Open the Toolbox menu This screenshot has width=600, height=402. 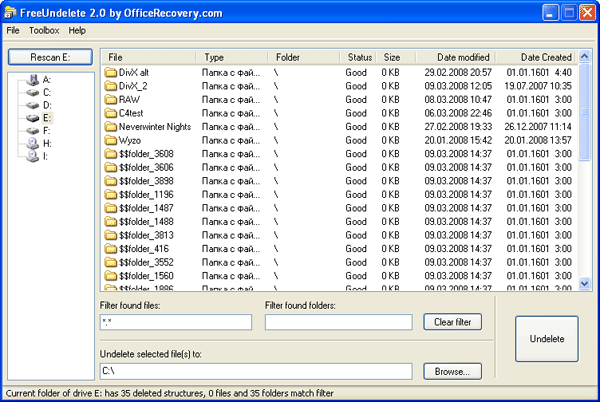[x=44, y=31]
